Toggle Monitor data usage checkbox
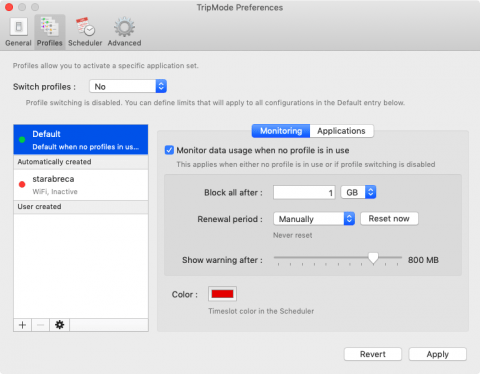The height and width of the screenshot is (374, 480). (x=169, y=150)
